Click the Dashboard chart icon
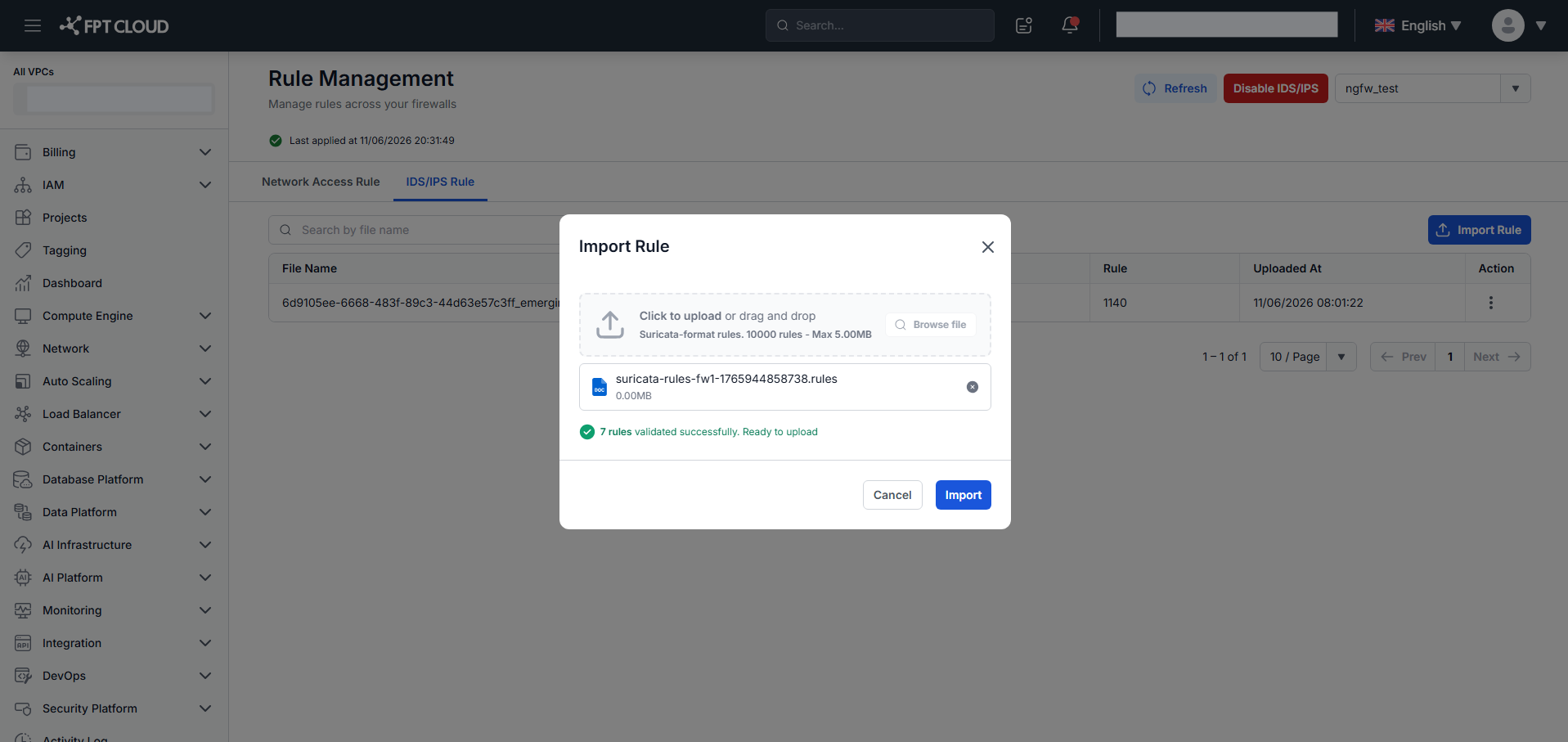 23,283
